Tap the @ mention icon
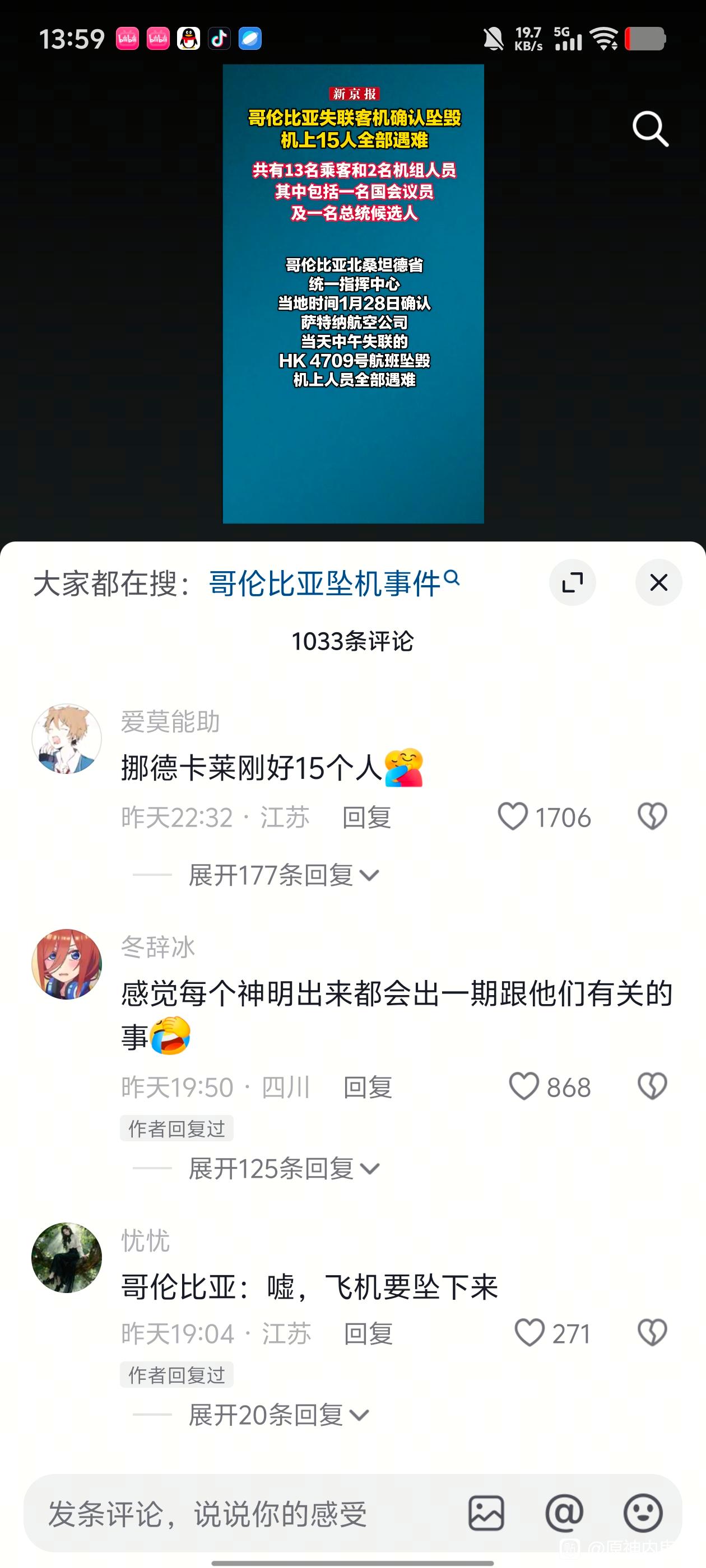 tap(564, 1513)
